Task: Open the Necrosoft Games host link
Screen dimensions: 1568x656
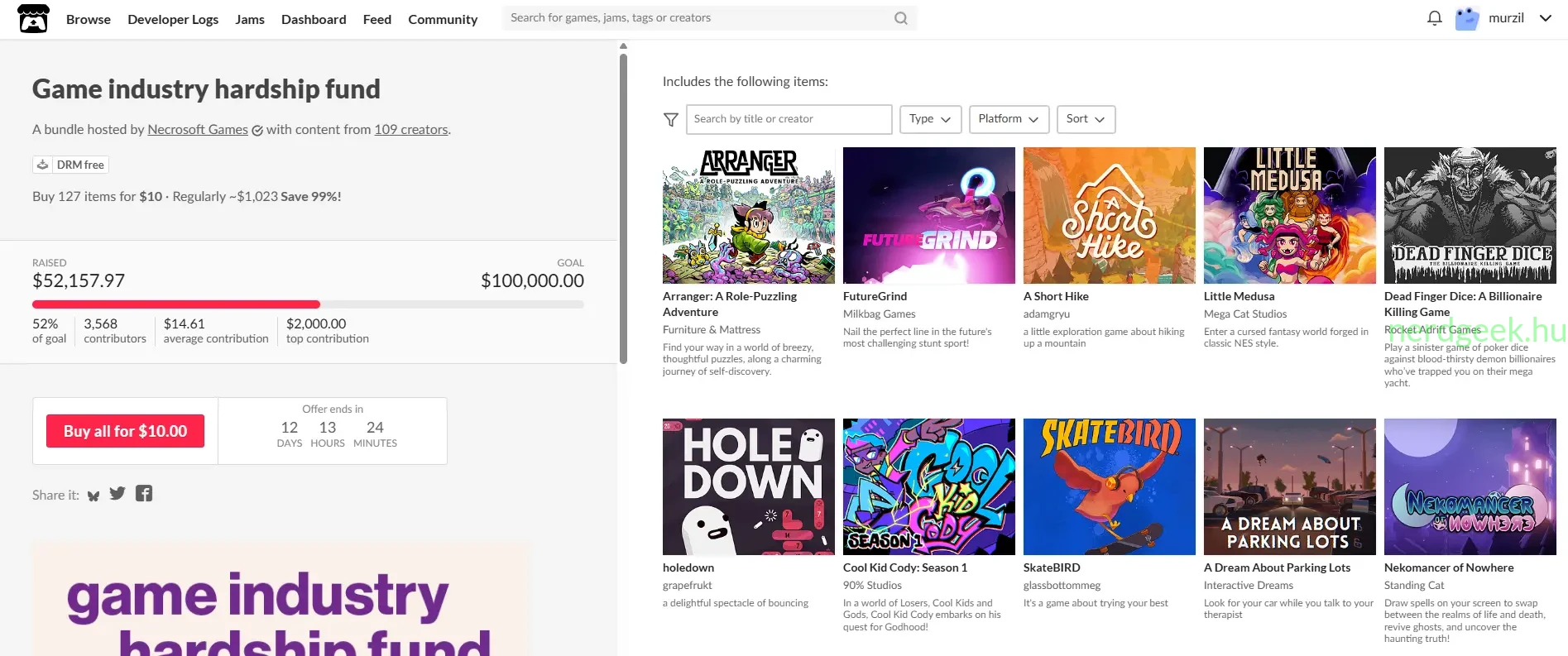Action: click(x=198, y=129)
